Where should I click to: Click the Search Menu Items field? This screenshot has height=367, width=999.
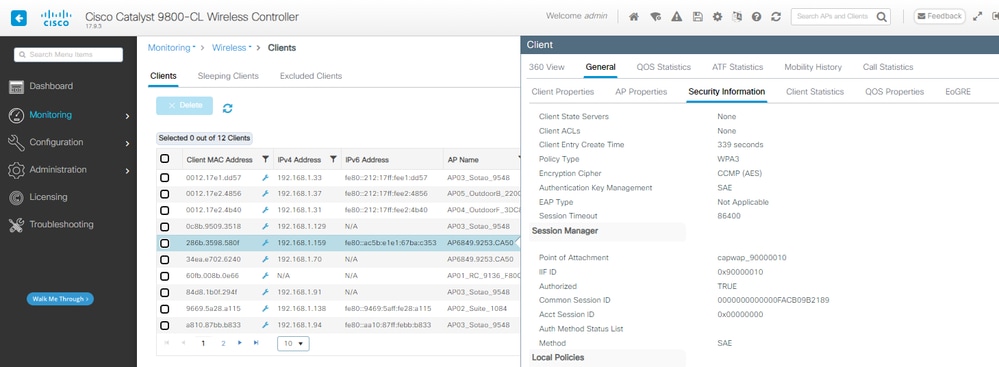click(x=68, y=55)
